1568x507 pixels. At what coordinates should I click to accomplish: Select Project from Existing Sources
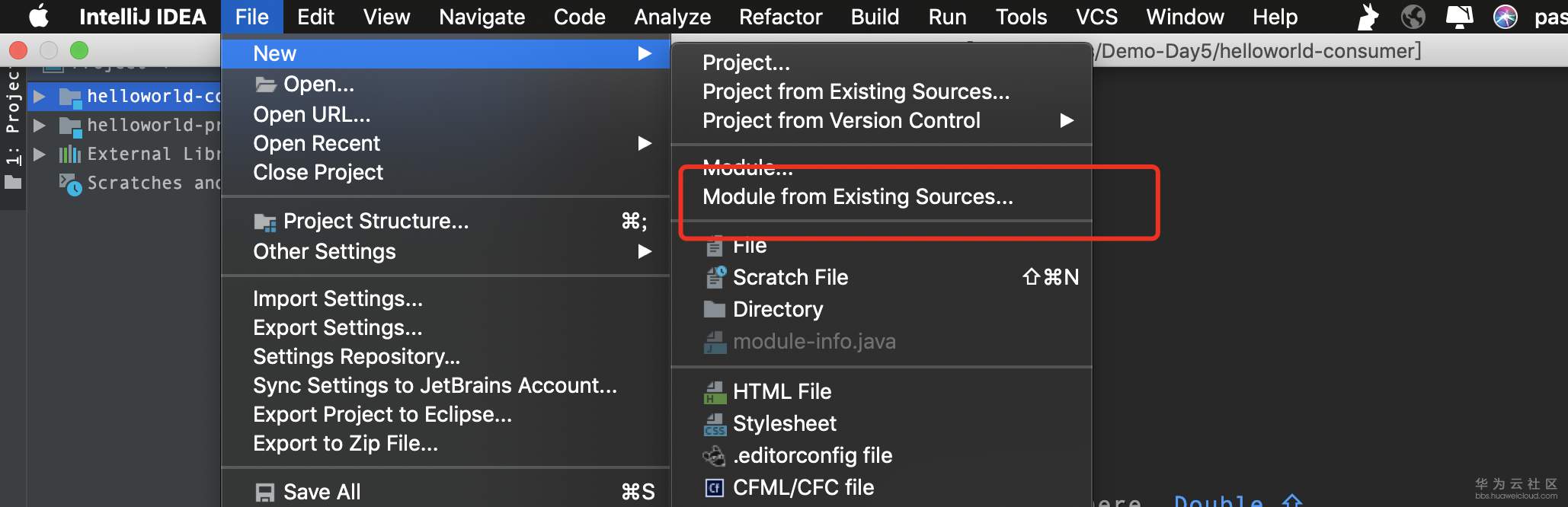point(856,92)
